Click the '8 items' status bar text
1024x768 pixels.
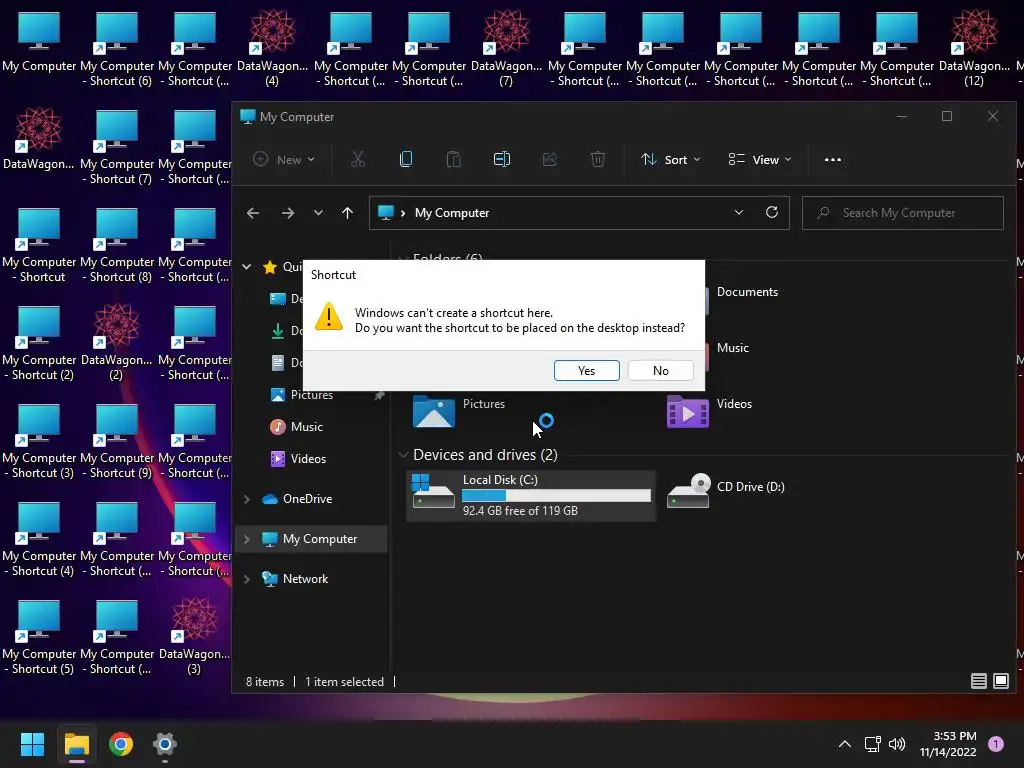coord(264,682)
